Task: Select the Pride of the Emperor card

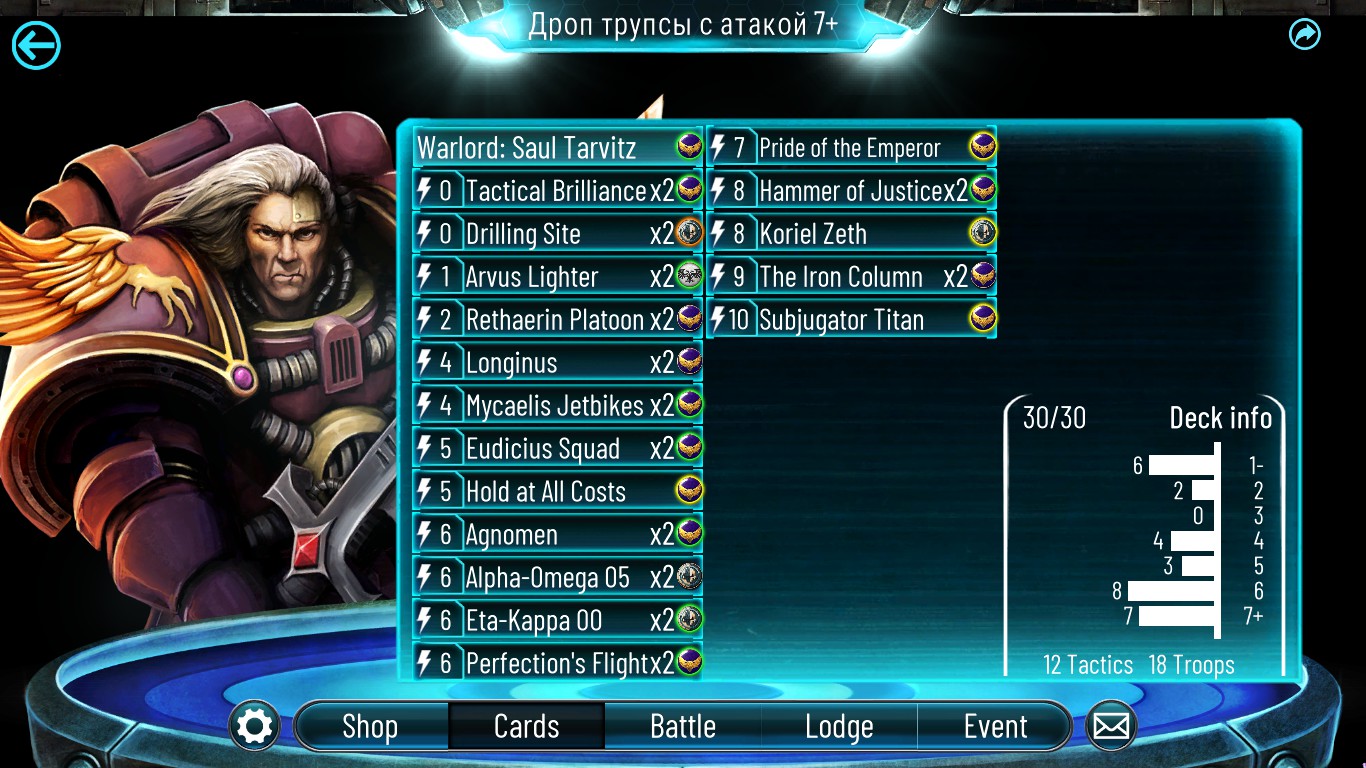Action: tap(852, 147)
